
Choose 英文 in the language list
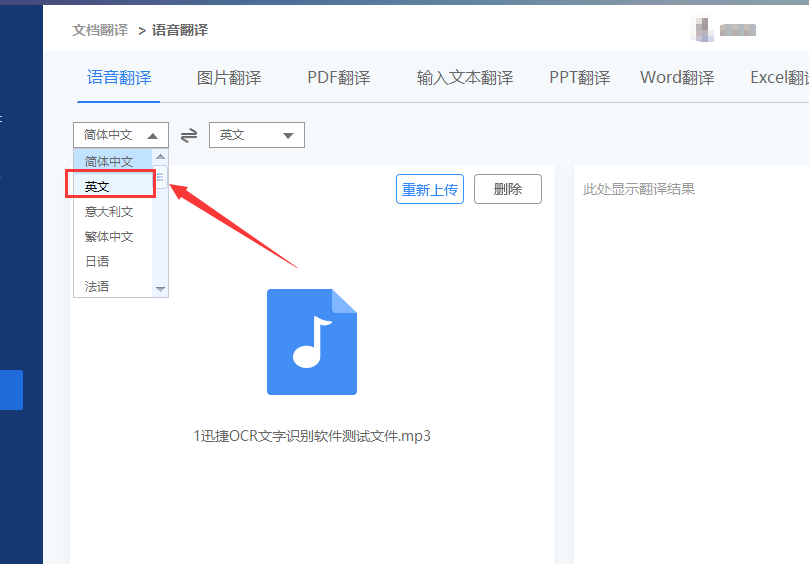click(x=113, y=186)
